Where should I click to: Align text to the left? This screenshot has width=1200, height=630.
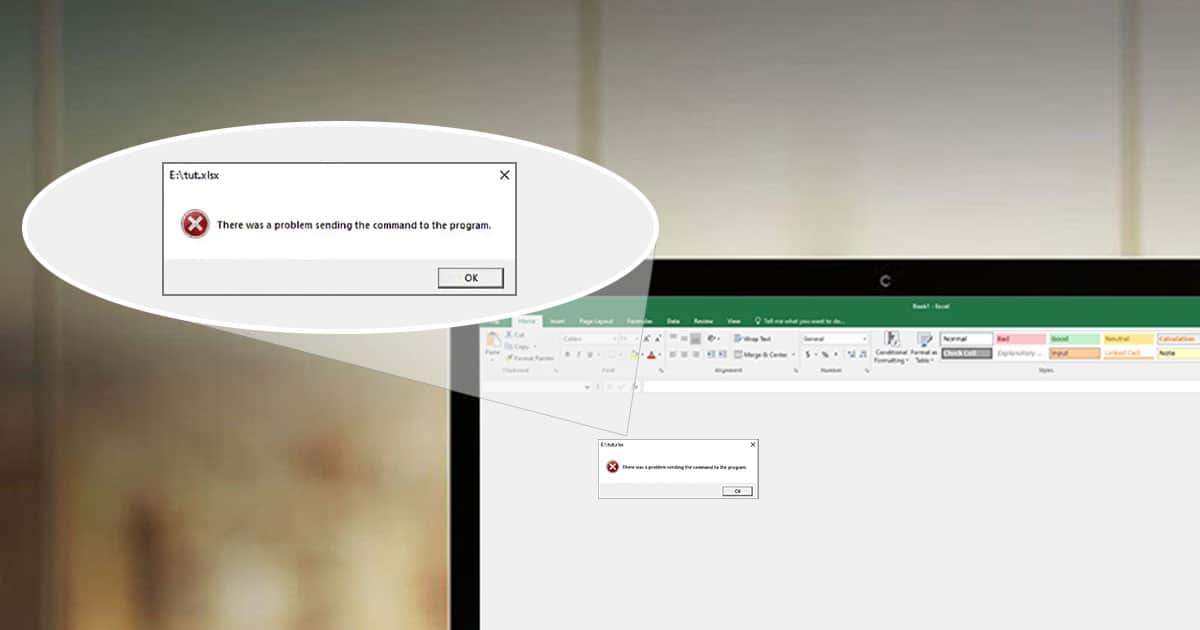tap(672, 355)
